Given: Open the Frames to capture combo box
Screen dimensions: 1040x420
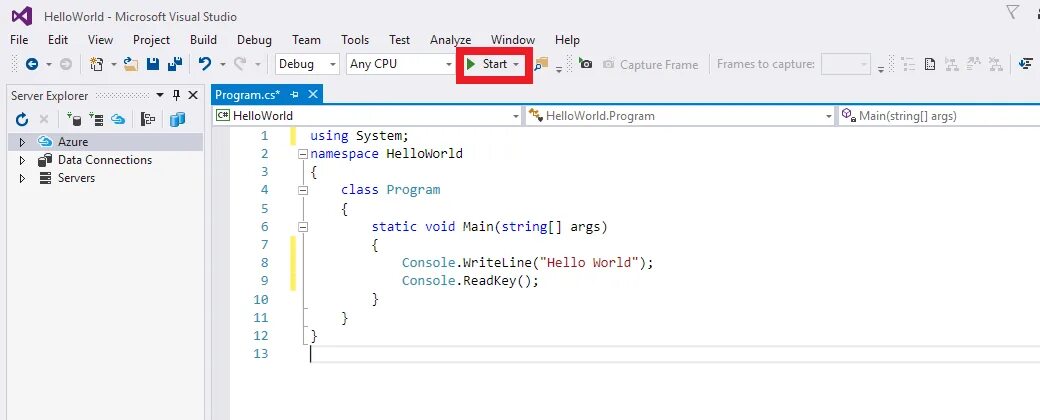Looking at the screenshot, I should coord(846,64).
